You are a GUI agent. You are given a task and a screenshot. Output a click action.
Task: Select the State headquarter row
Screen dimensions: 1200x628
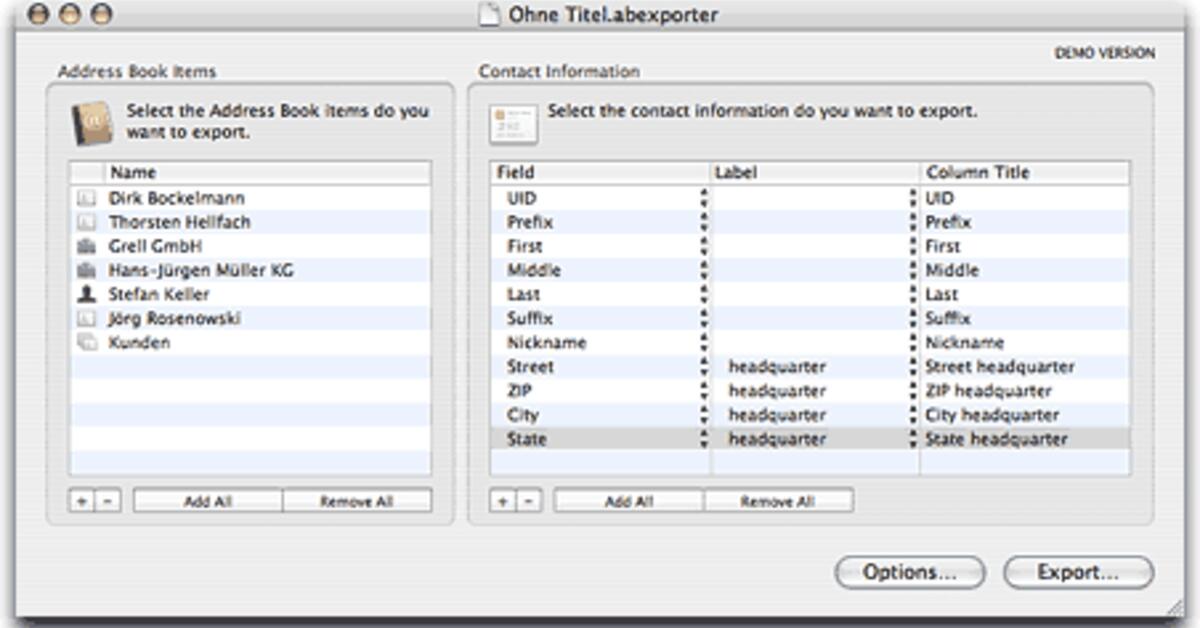point(1000,438)
